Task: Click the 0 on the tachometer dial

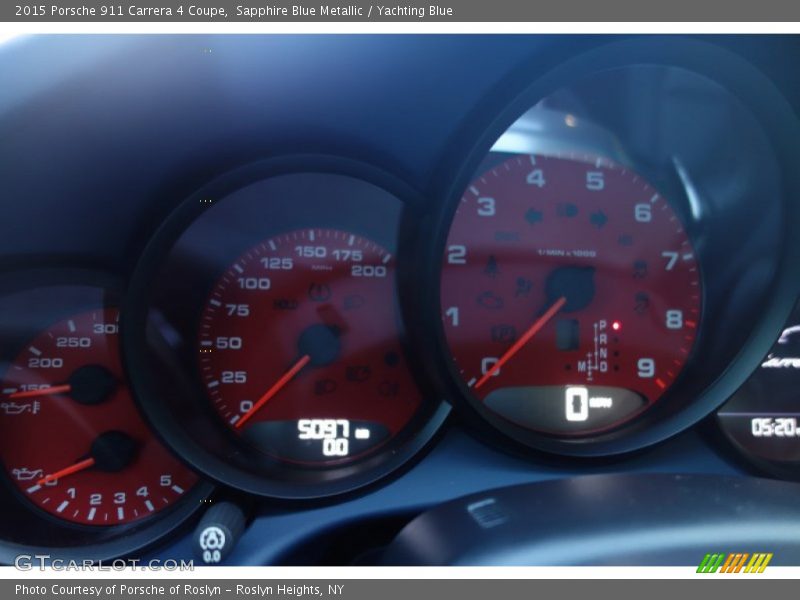Action: click(x=489, y=366)
